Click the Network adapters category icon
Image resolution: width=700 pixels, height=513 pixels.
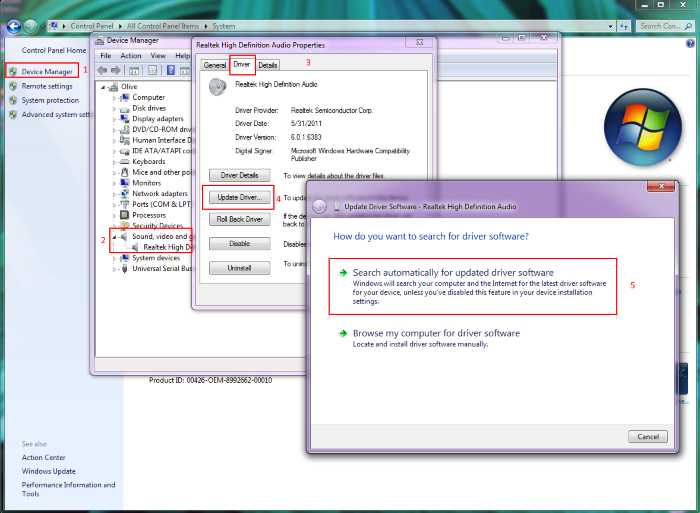point(125,194)
